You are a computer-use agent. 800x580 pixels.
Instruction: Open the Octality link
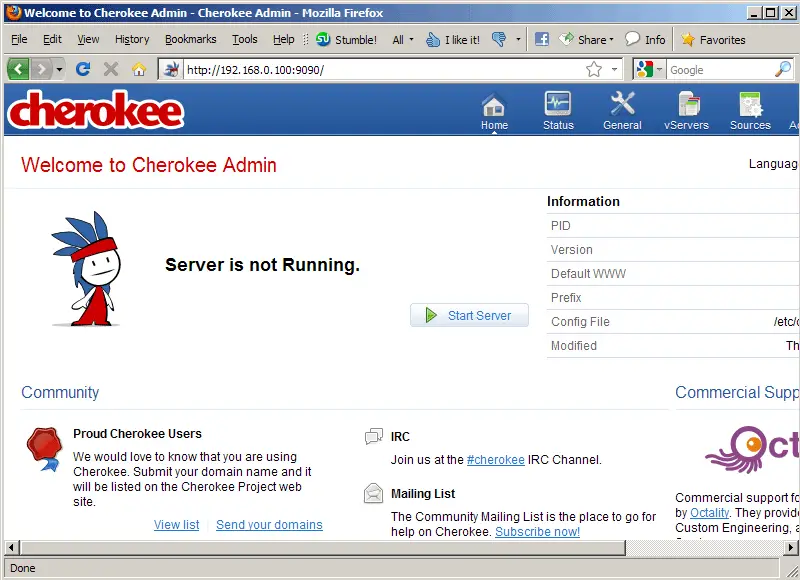point(709,513)
